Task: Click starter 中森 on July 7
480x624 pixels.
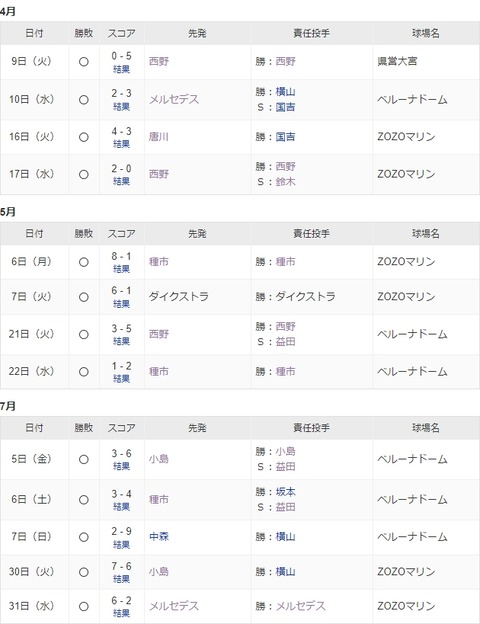Action: click(159, 537)
